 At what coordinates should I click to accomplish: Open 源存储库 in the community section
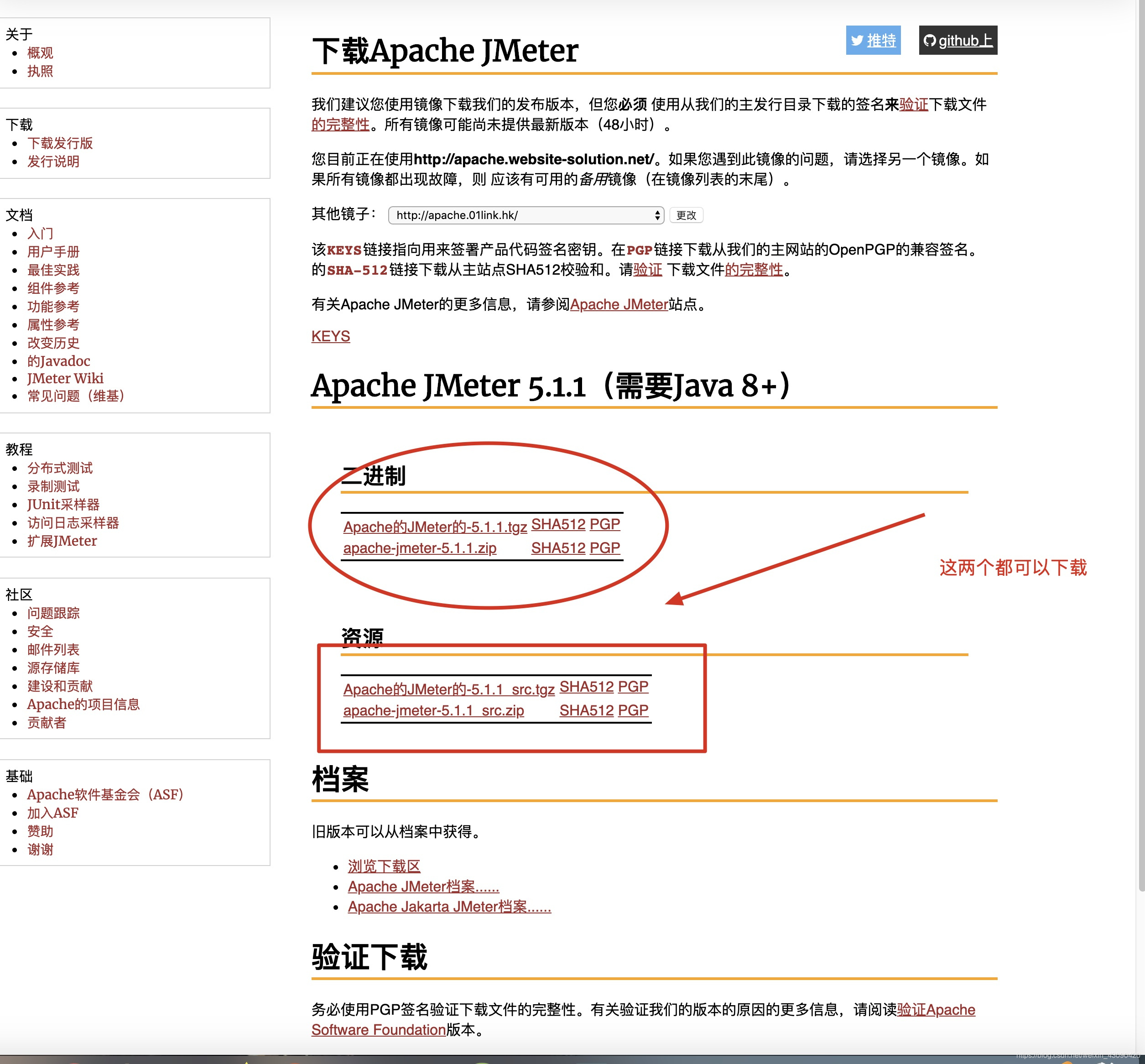click(53, 668)
